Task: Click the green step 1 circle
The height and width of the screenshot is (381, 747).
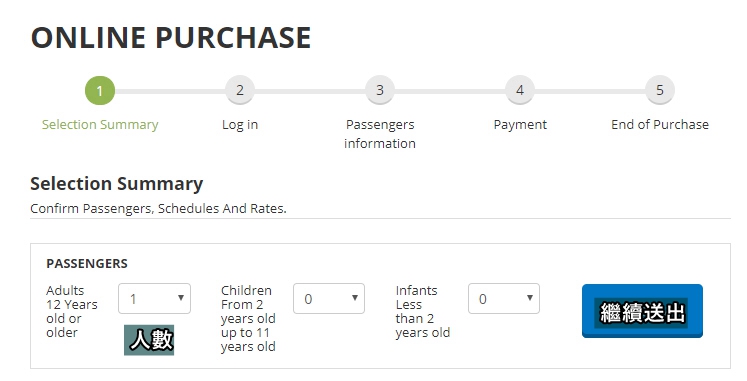Action: pyautogui.click(x=100, y=90)
